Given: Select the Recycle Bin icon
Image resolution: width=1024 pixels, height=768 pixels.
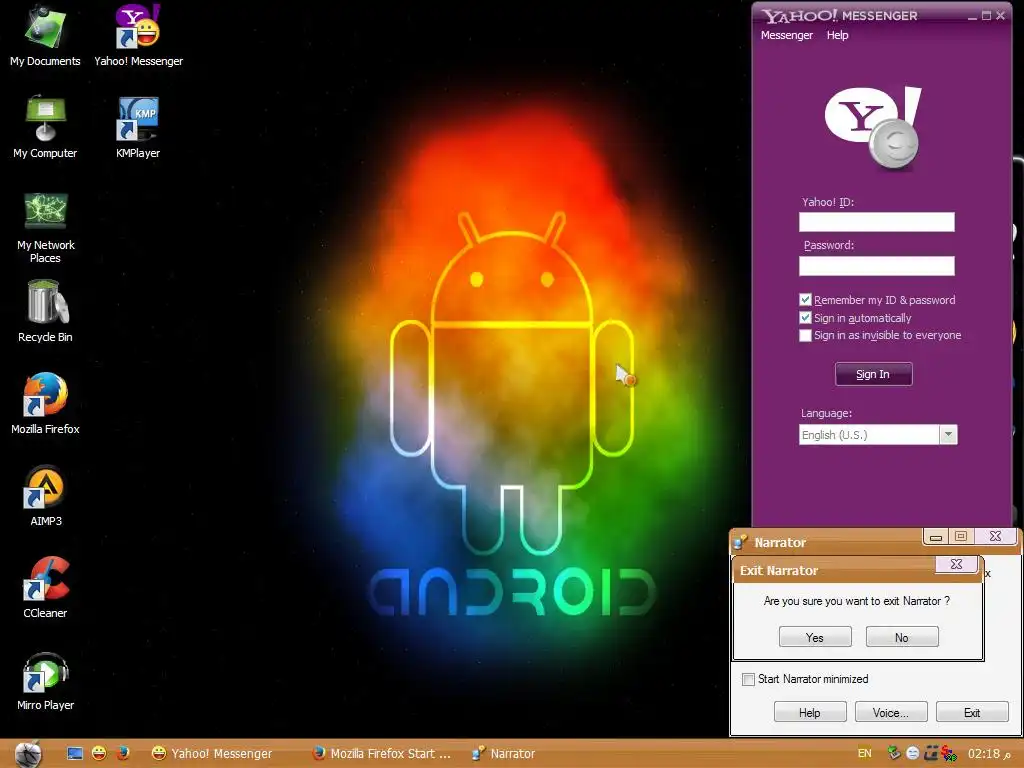Looking at the screenshot, I should (x=45, y=312).
